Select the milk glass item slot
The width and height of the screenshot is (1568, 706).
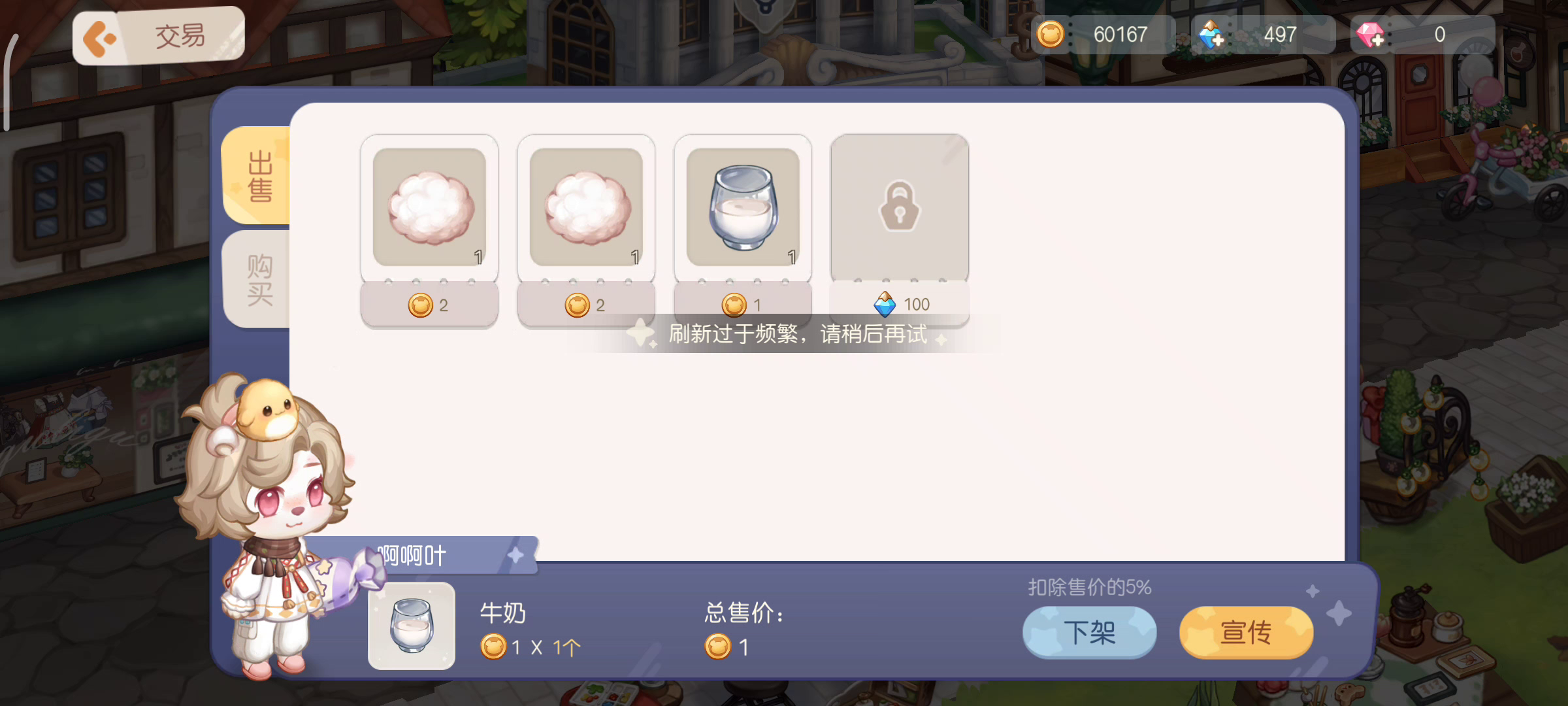click(x=743, y=207)
